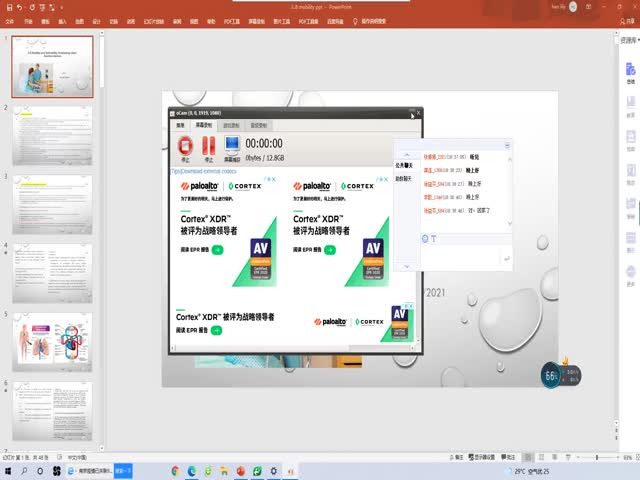The width and height of the screenshot is (640, 480).
Task: Switch to the 助教聊天 chat channel
Action: (403, 179)
